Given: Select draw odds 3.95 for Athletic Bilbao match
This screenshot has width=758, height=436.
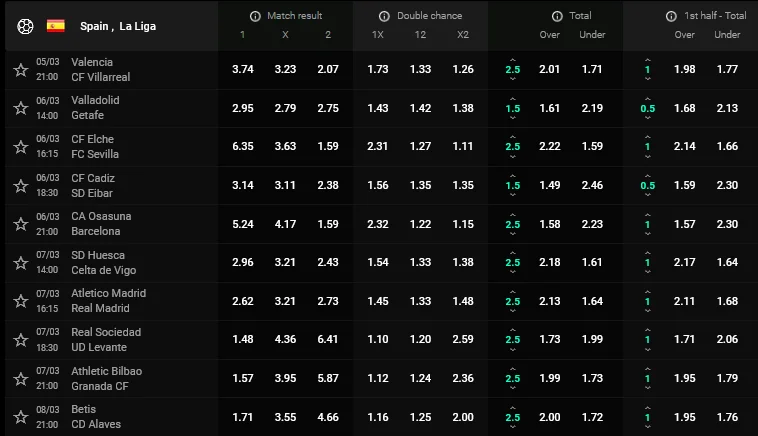Looking at the screenshot, I should 285,378.
